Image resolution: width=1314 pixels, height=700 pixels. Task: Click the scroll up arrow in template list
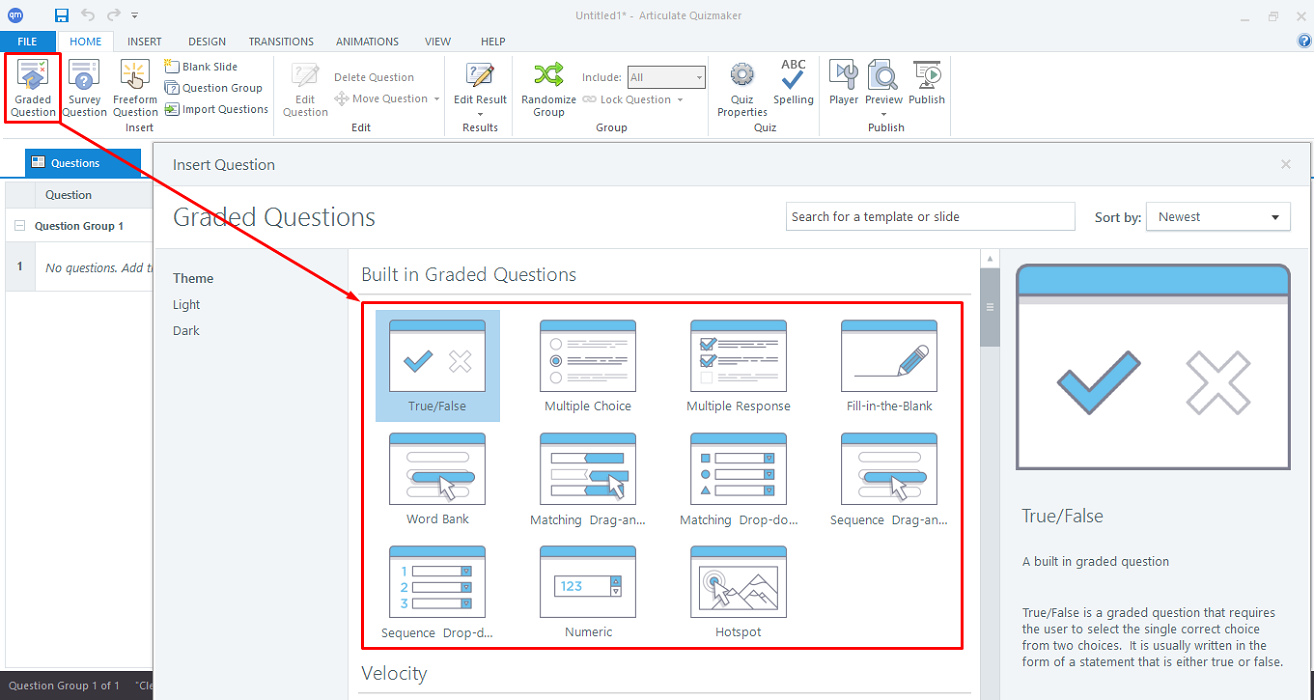tap(990, 259)
